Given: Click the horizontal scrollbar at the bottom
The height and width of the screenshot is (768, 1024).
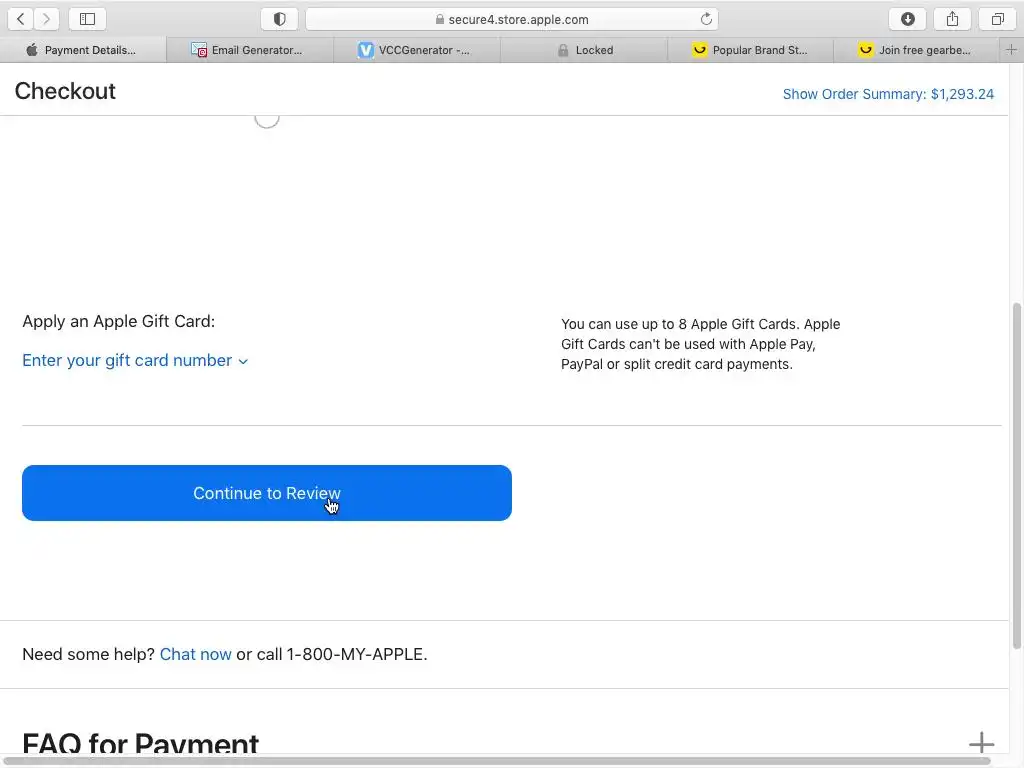Looking at the screenshot, I should point(496,761).
